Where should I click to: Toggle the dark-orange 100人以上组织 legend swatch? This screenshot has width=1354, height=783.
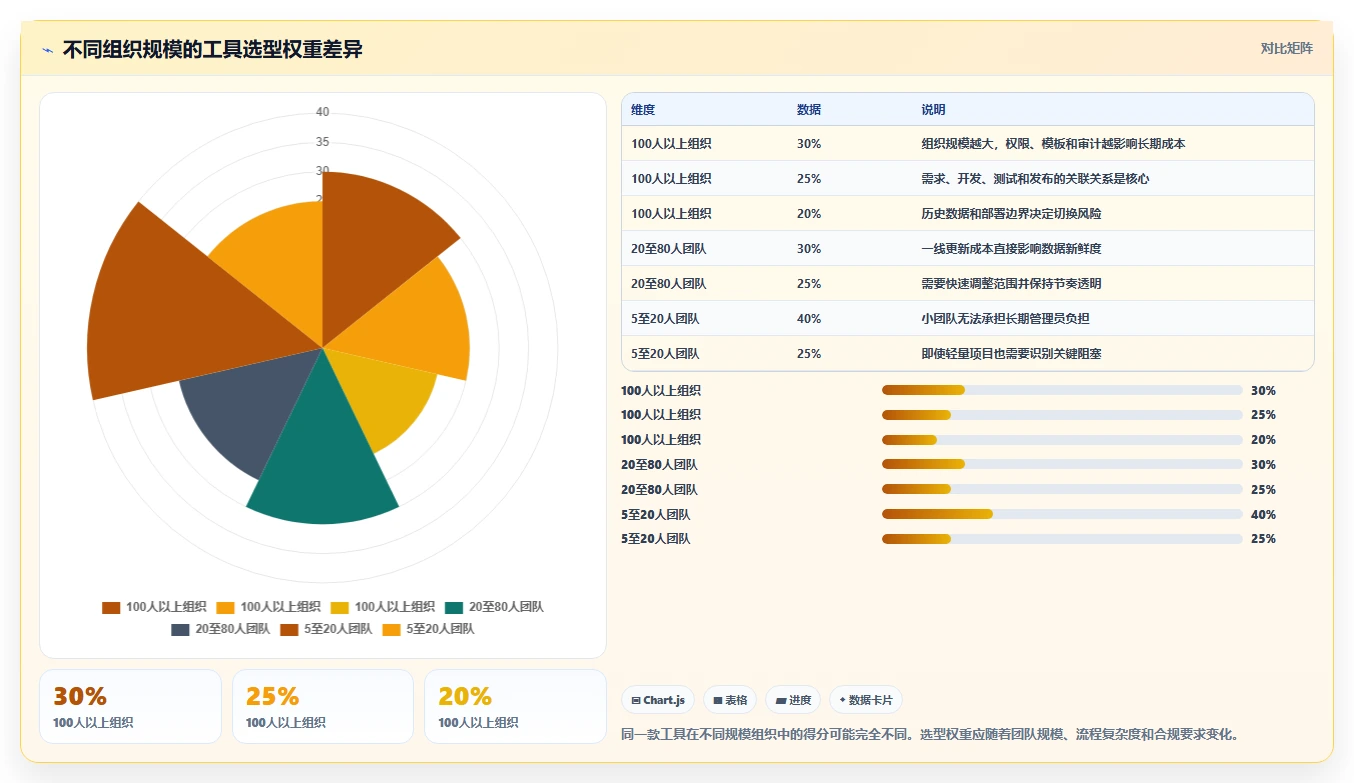[x=111, y=607]
